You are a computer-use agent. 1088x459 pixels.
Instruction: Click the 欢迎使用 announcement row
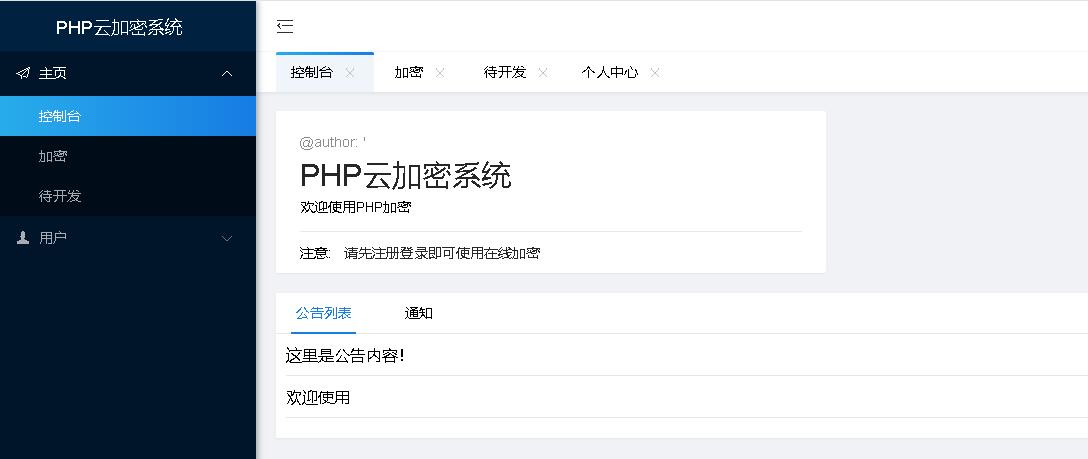[318, 397]
